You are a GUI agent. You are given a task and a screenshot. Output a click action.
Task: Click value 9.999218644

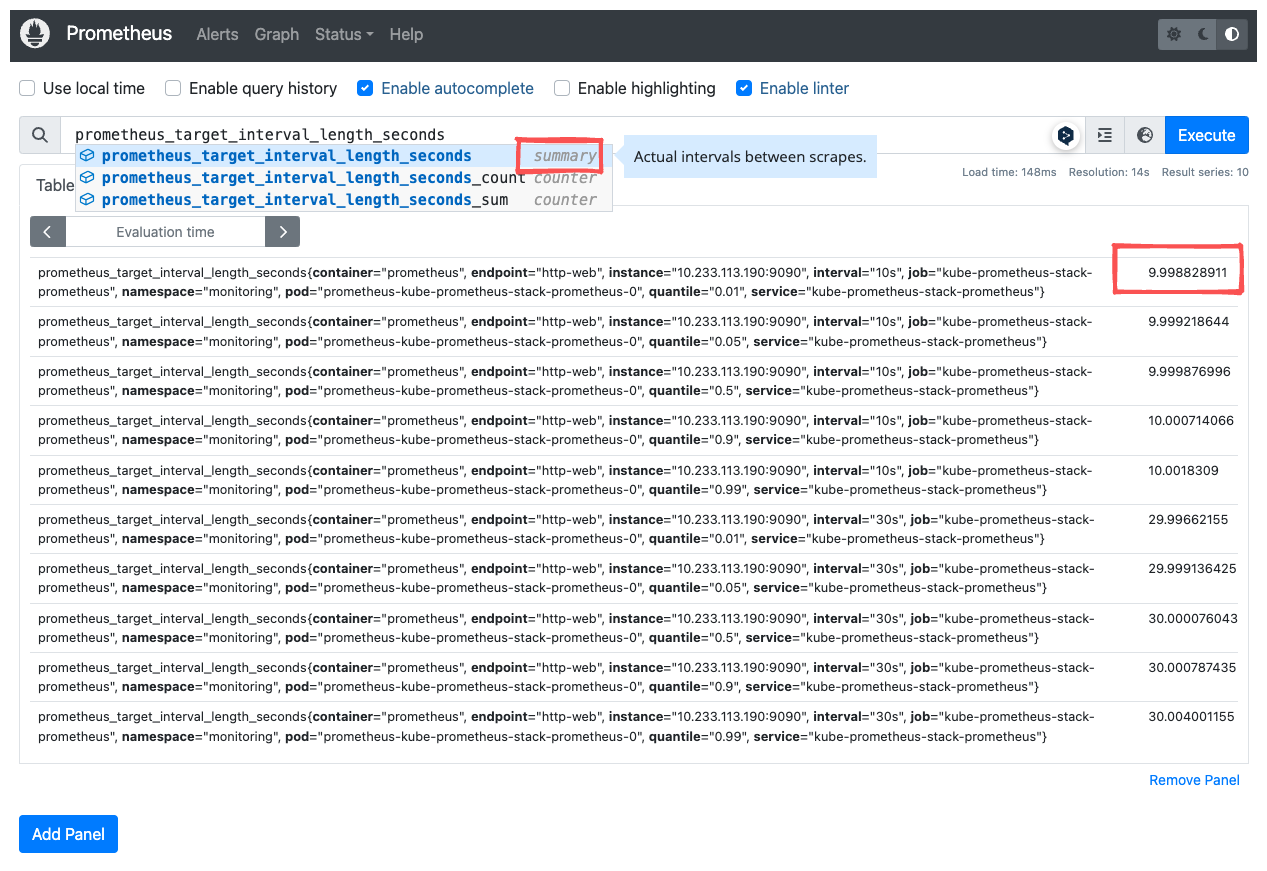(x=1188, y=322)
